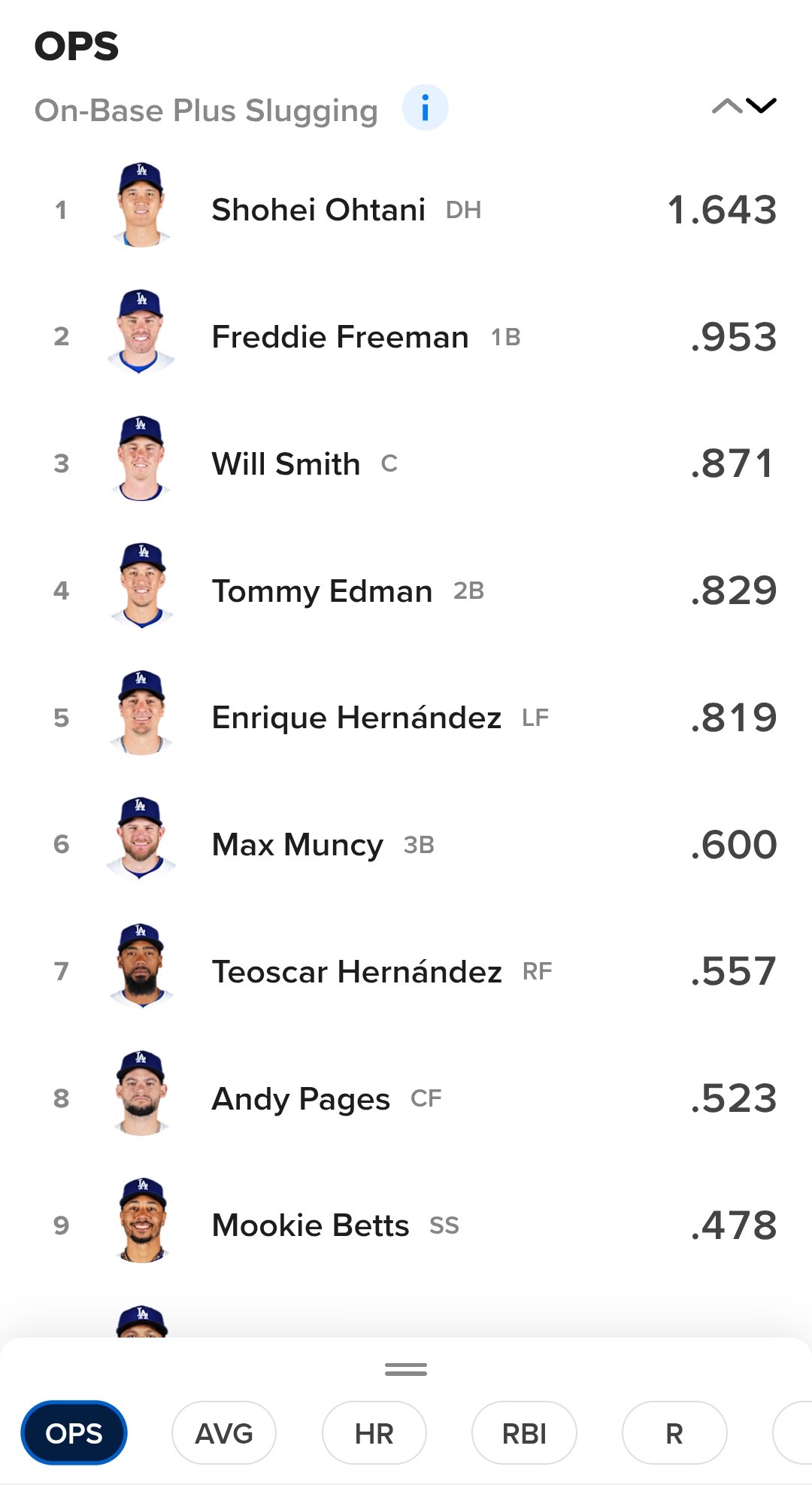This screenshot has width=812, height=1485.
Task: Open Enrique Hernández's player name link
Action: [x=356, y=718]
